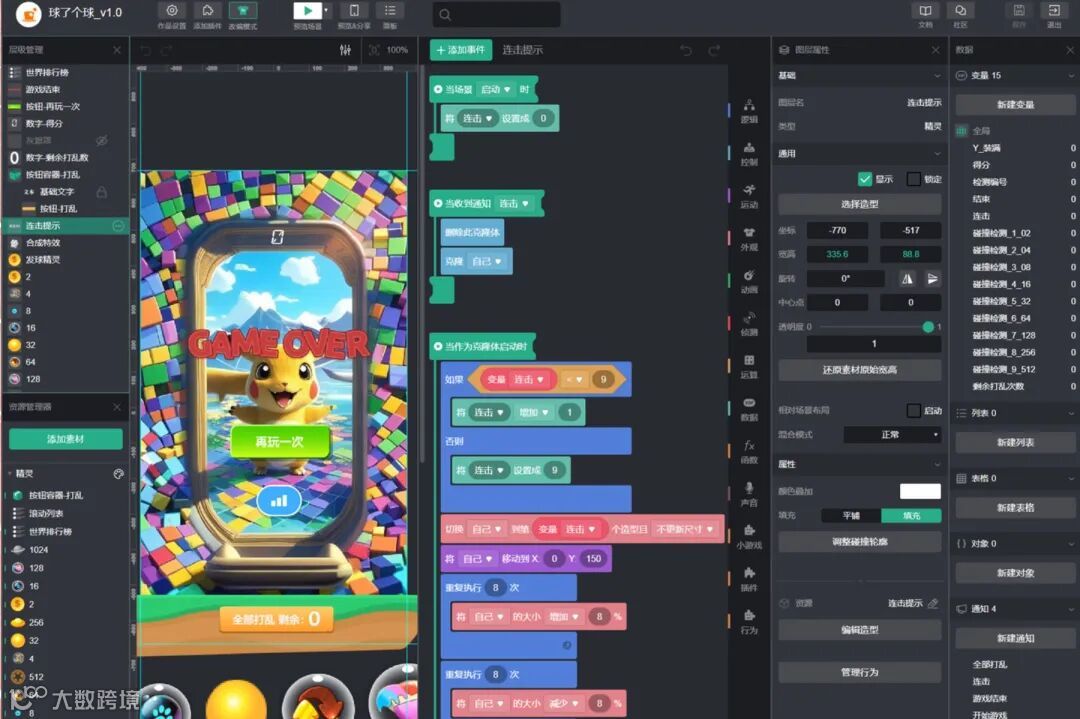Click the pencil edit icon next to resource name
This screenshot has height=719, width=1080.
933,603
